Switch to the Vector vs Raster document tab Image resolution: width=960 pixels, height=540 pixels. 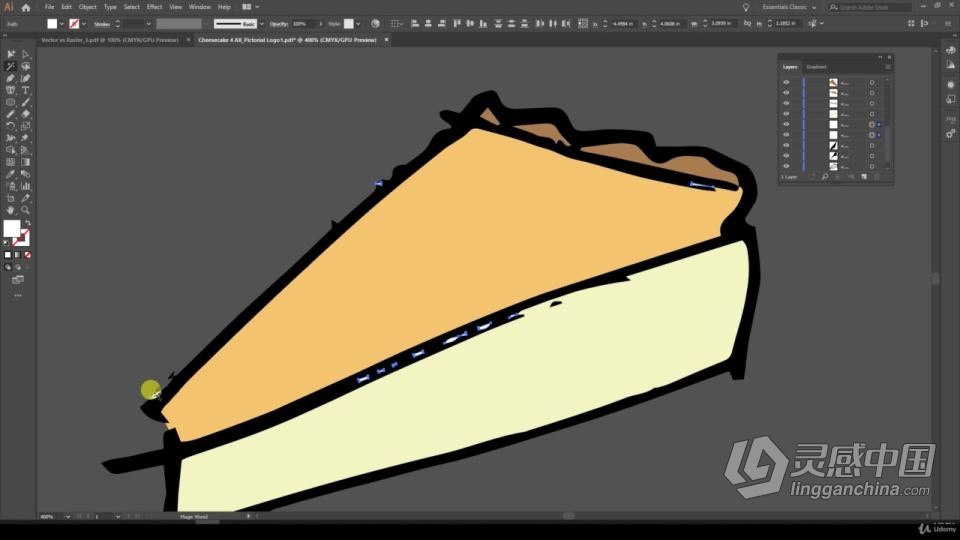(x=110, y=40)
